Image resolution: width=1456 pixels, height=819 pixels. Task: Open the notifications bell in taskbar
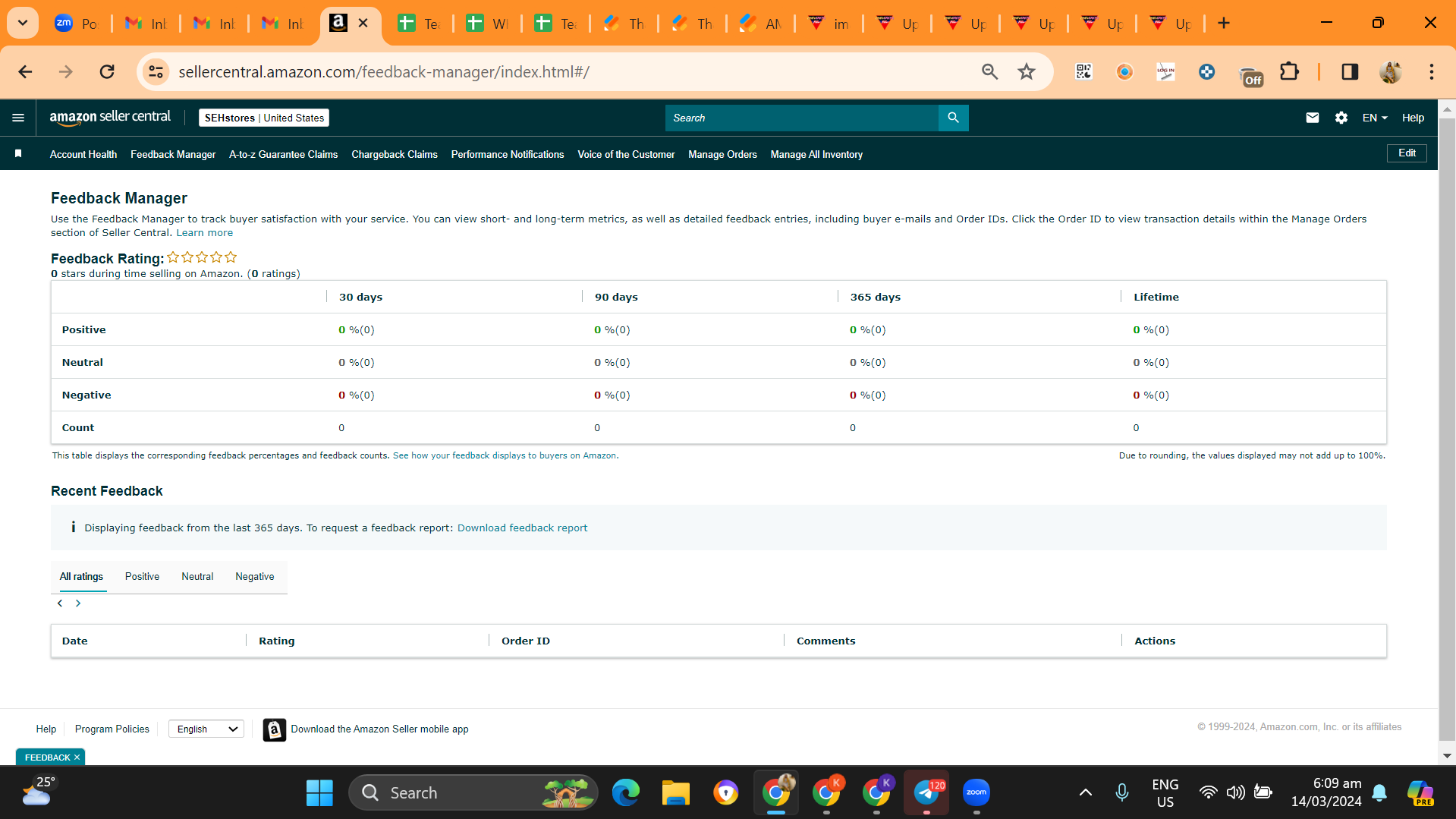click(x=1379, y=793)
